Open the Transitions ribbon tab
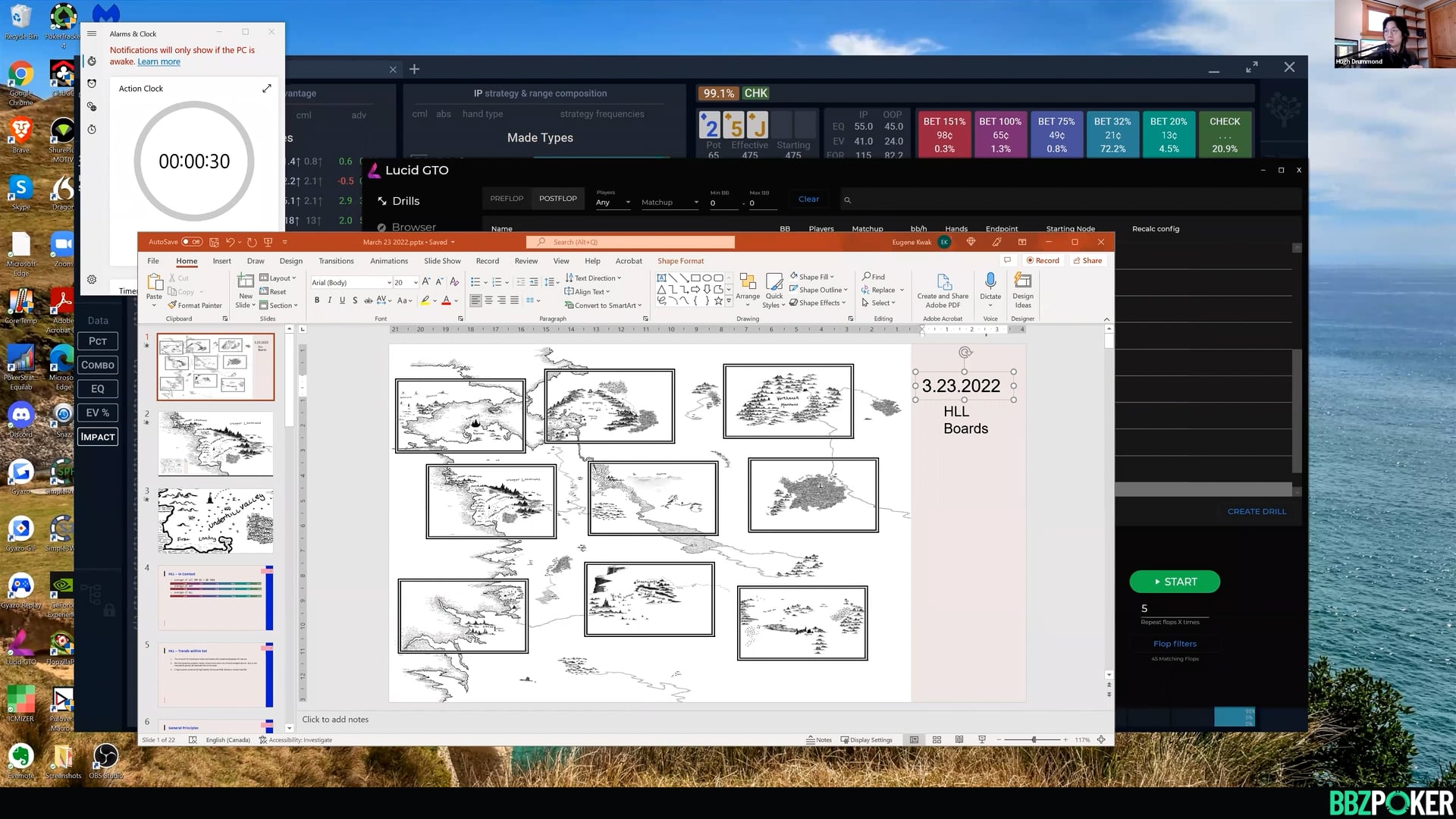 click(336, 261)
